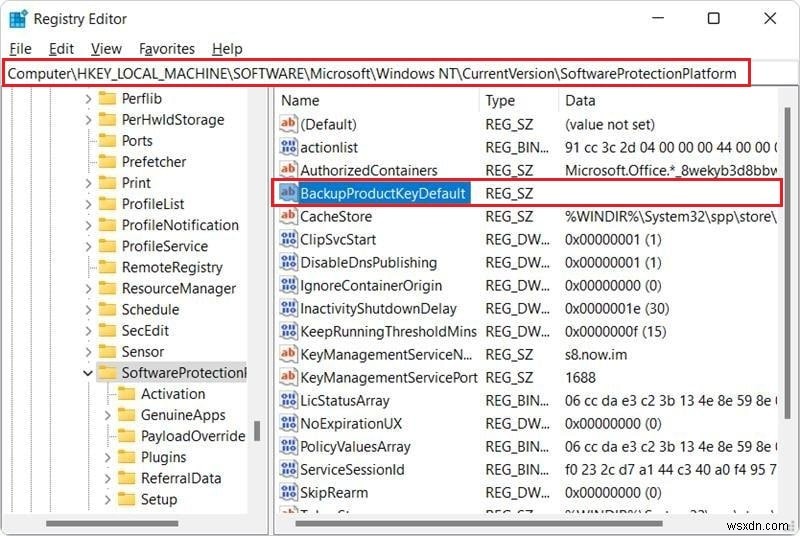Viewport: 800px width, 536px height.
Task: Minimize the Registry Editor window
Action: (658, 19)
